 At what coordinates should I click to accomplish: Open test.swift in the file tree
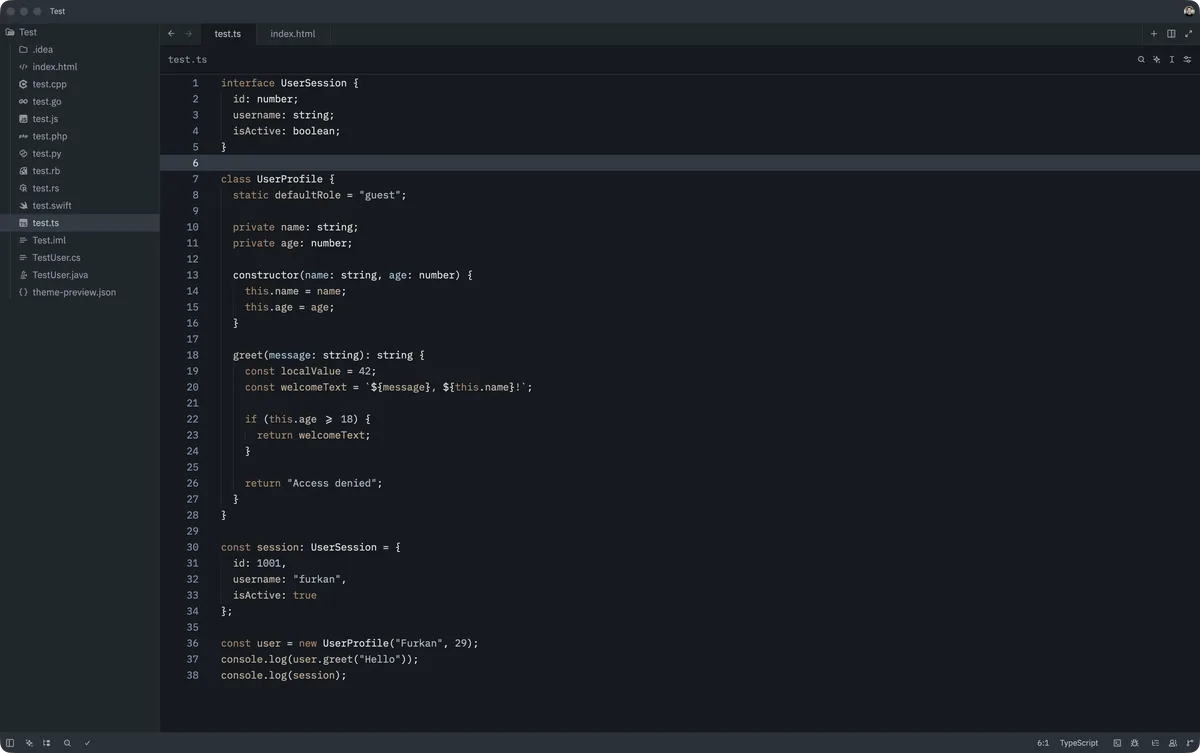[80, 205]
